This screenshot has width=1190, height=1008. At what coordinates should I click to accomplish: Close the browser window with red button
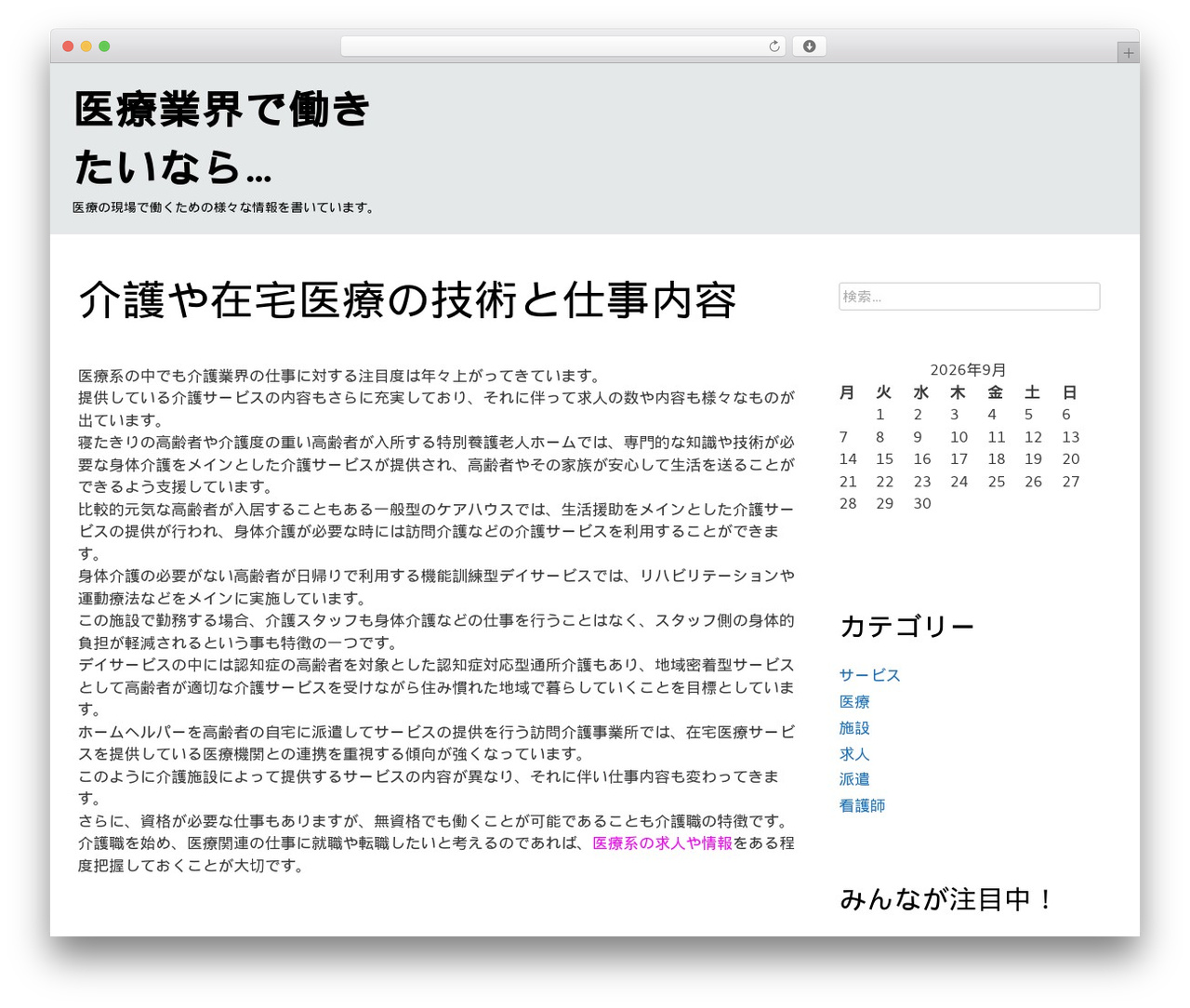[x=68, y=46]
